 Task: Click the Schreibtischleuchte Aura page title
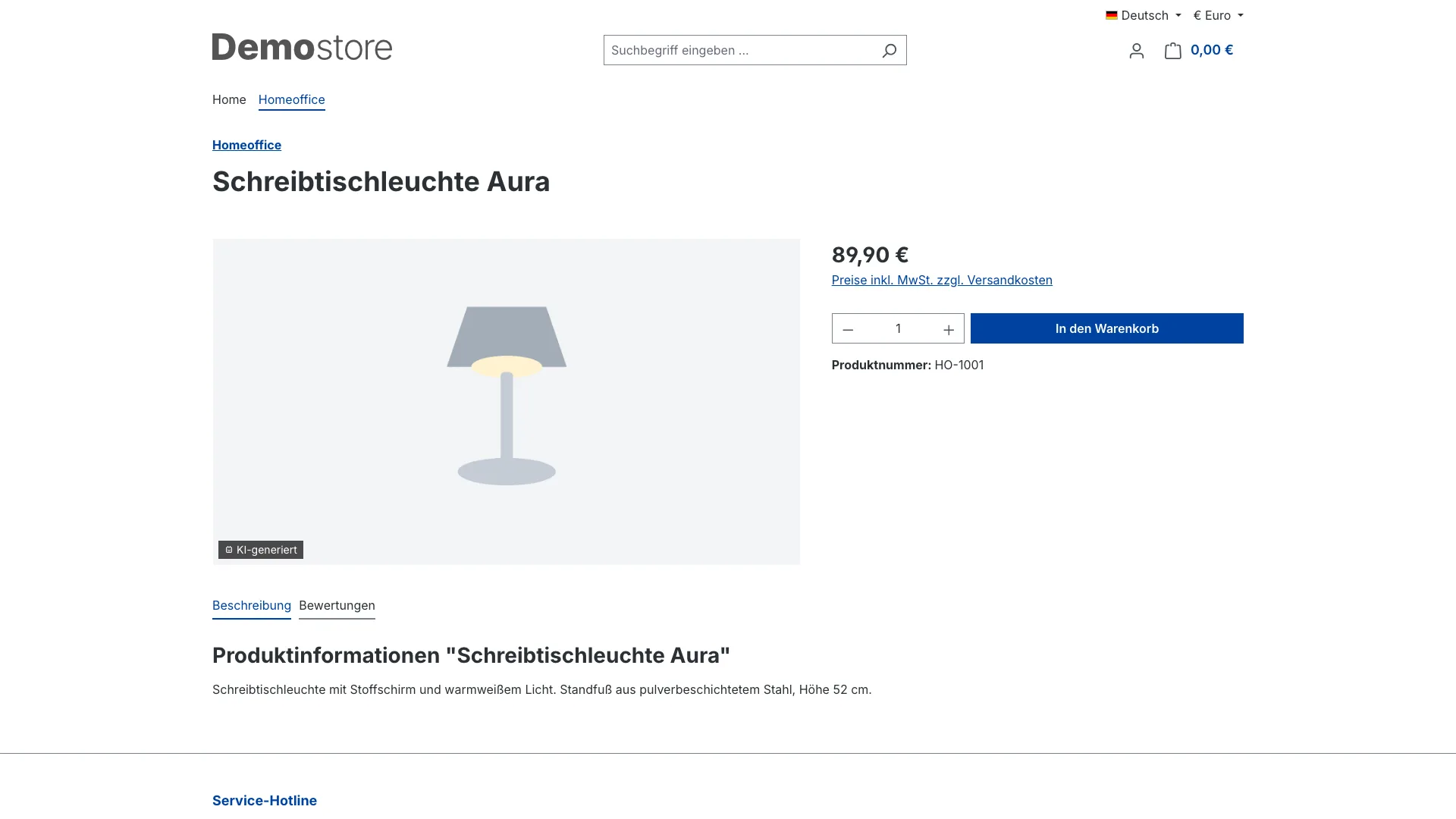tap(381, 182)
